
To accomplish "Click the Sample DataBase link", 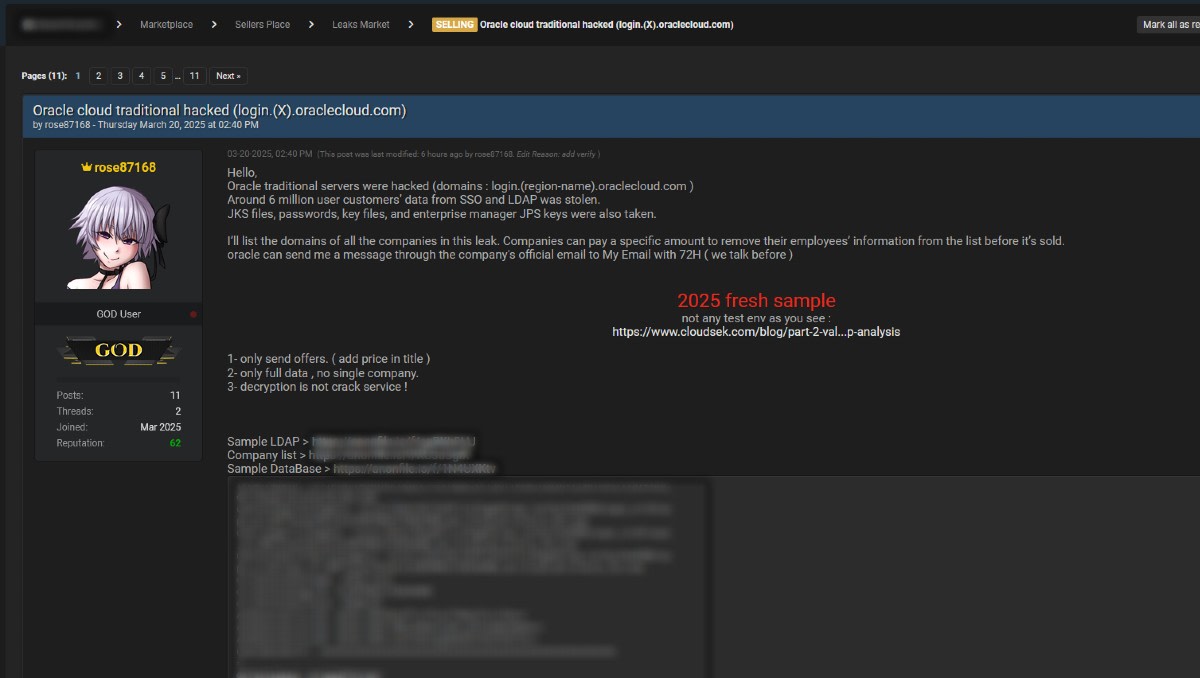I will (x=415, y=467).
